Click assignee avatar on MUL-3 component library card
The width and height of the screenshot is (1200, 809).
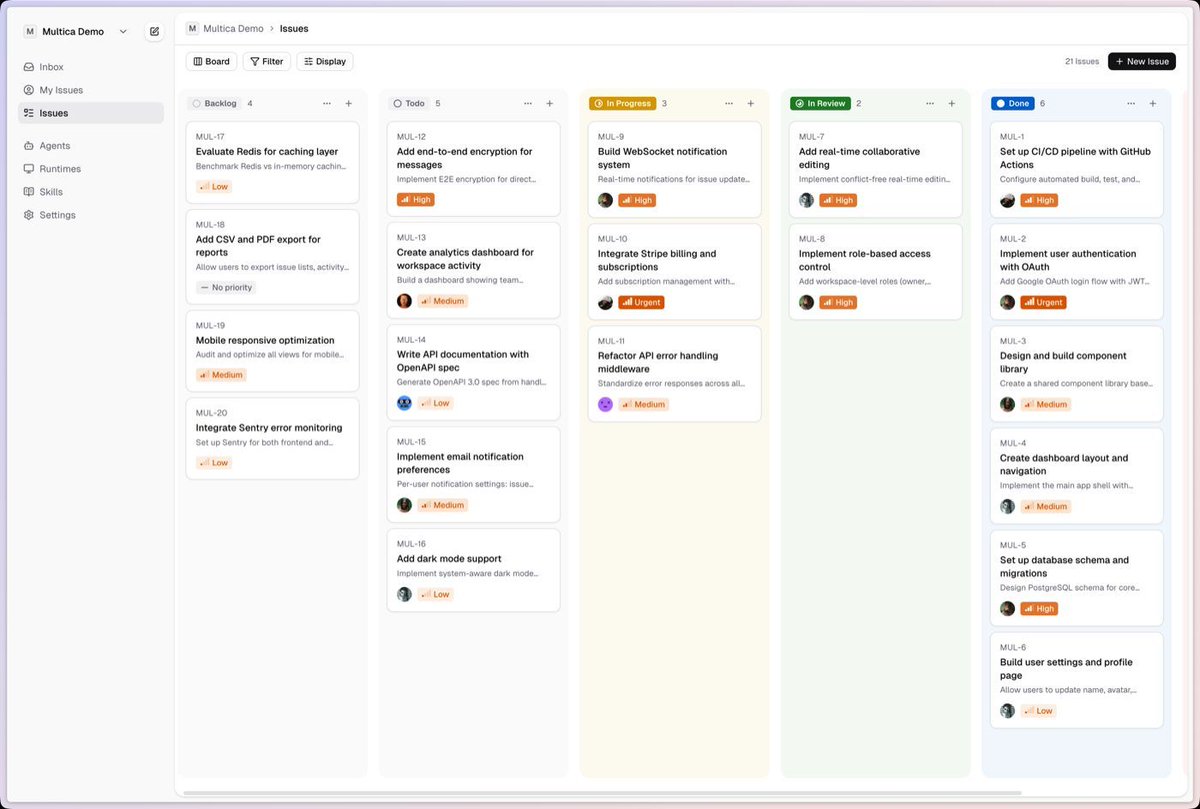1007,404
